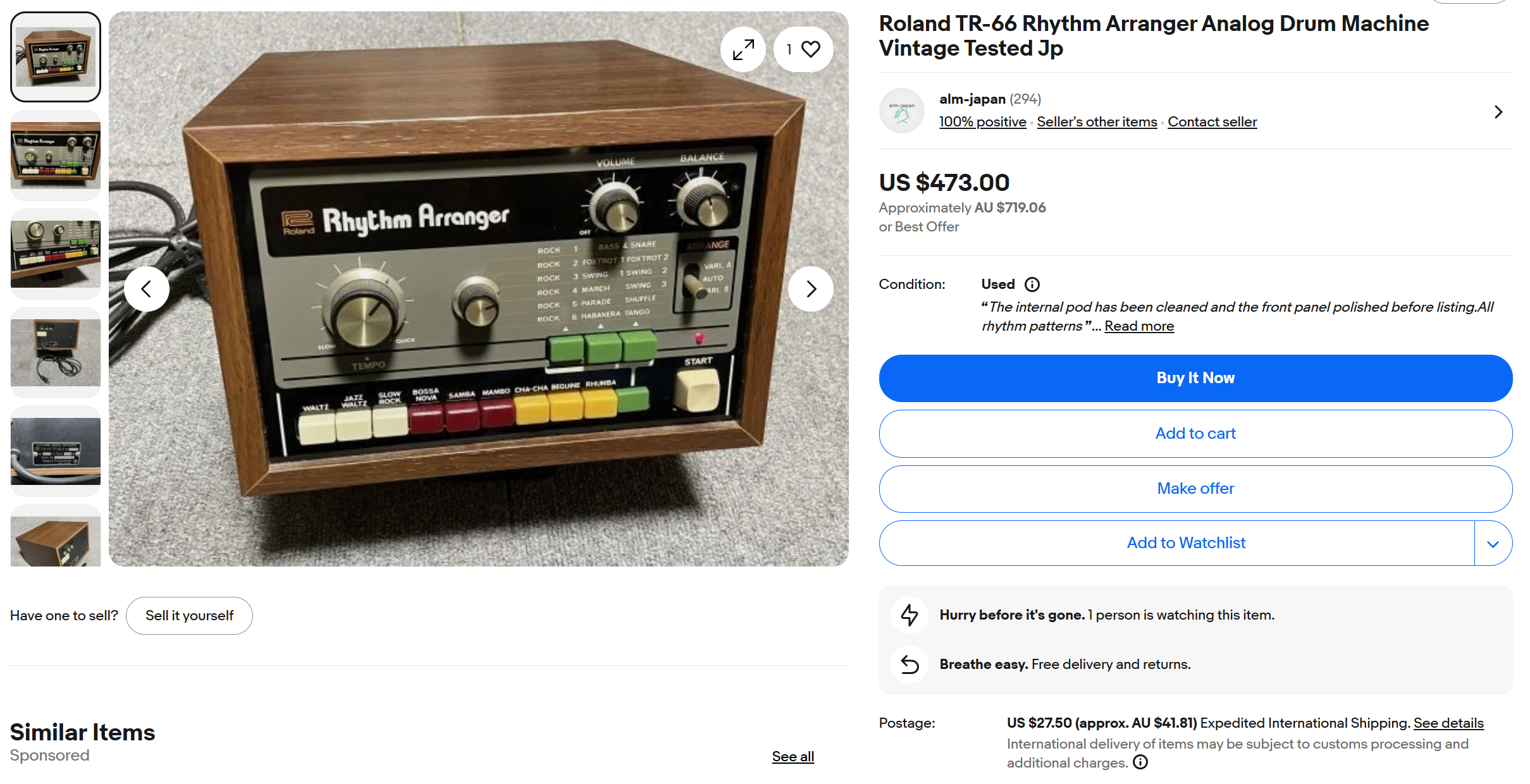Image resolution: width=1530 pixels, height=784 pixels.
Task: See all similar sponsored items
Action: (x=793, y=757)
